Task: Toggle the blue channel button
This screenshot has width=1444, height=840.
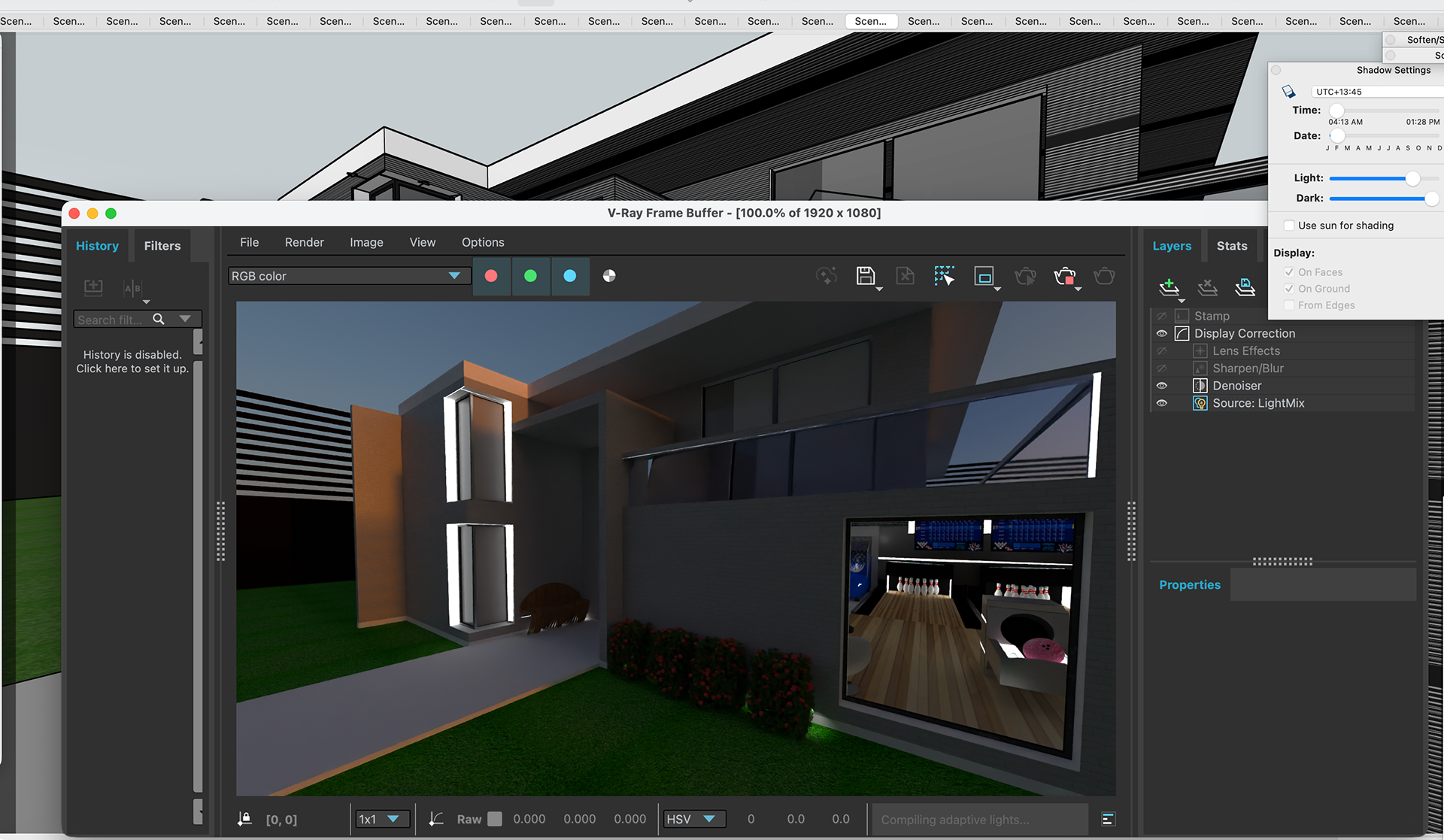Action: pos(569,276)
